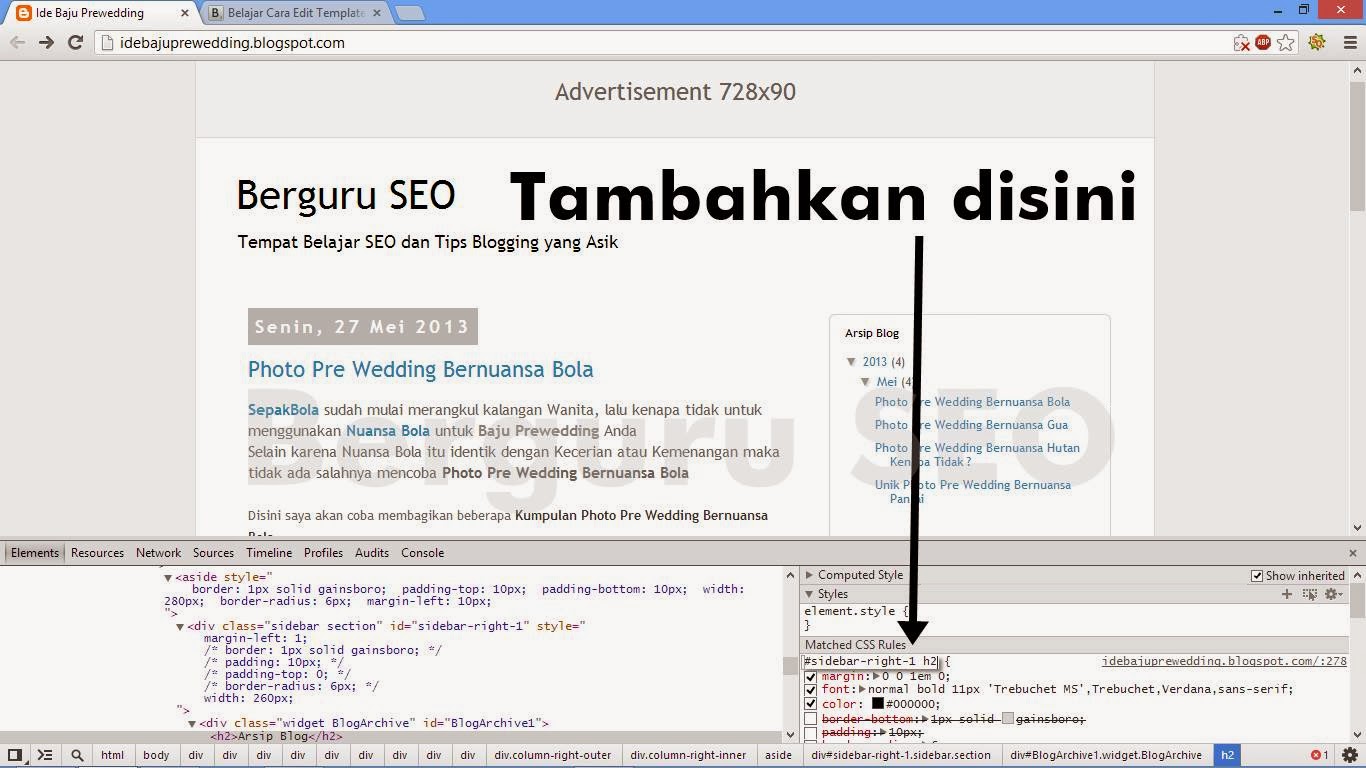Toggle the Show inherited checkbox
Viewport: 1366px width, 768px height.
[x=1257, y=576]
